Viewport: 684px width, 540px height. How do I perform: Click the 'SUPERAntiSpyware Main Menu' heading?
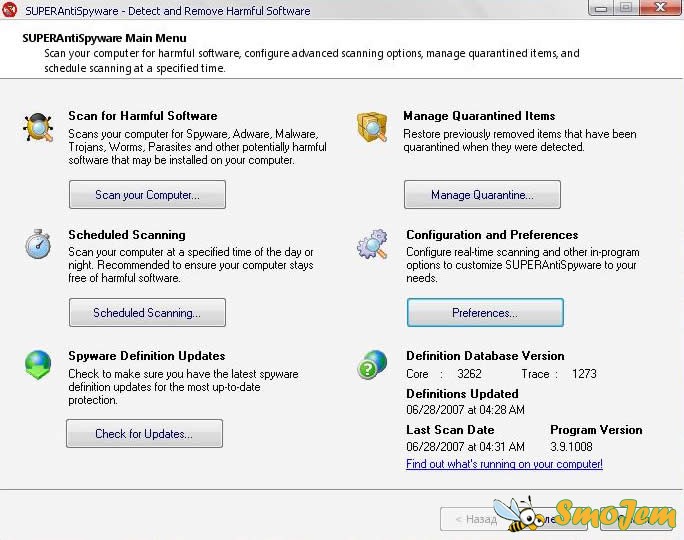coord(104,38)
